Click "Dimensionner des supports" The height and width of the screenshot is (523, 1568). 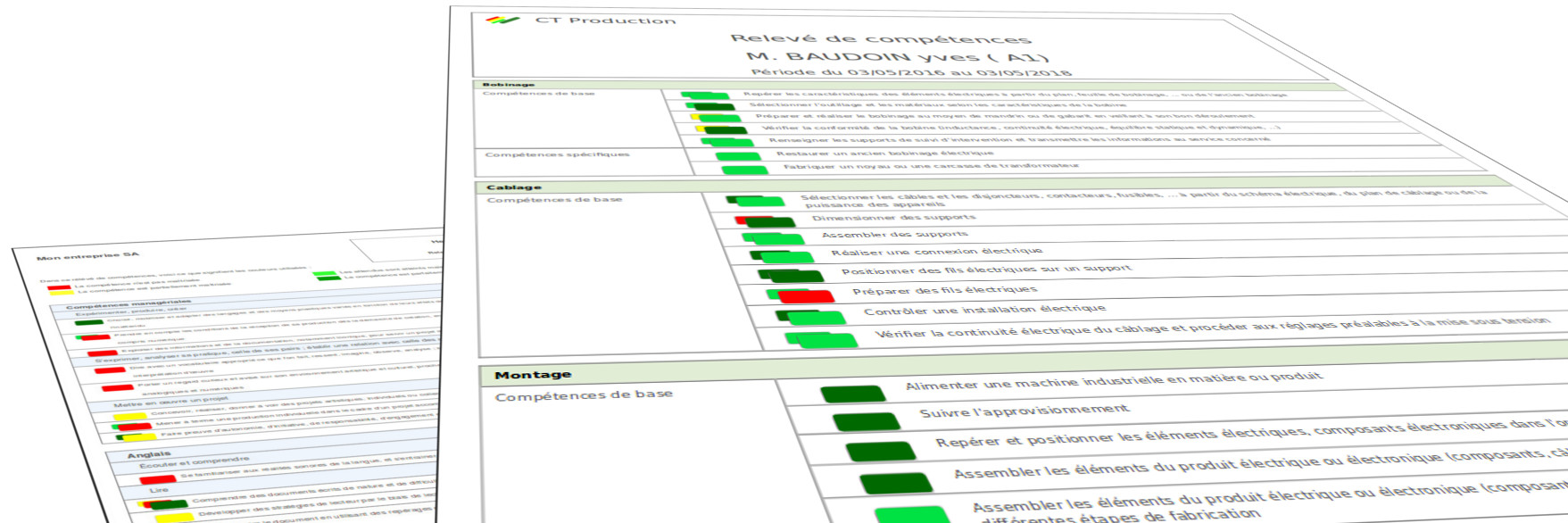(x=893, y=217)
